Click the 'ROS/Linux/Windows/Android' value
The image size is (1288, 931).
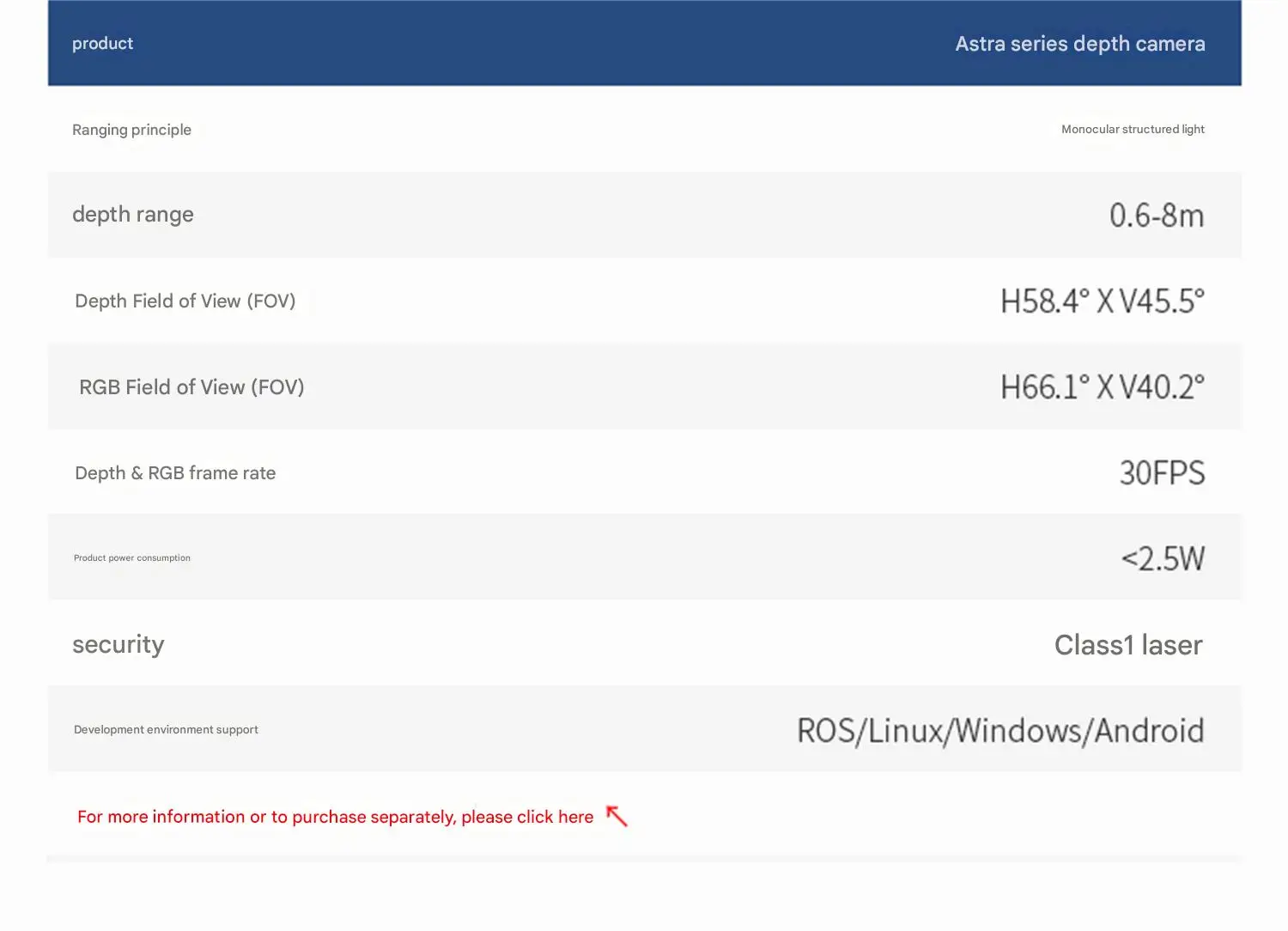1000,731
